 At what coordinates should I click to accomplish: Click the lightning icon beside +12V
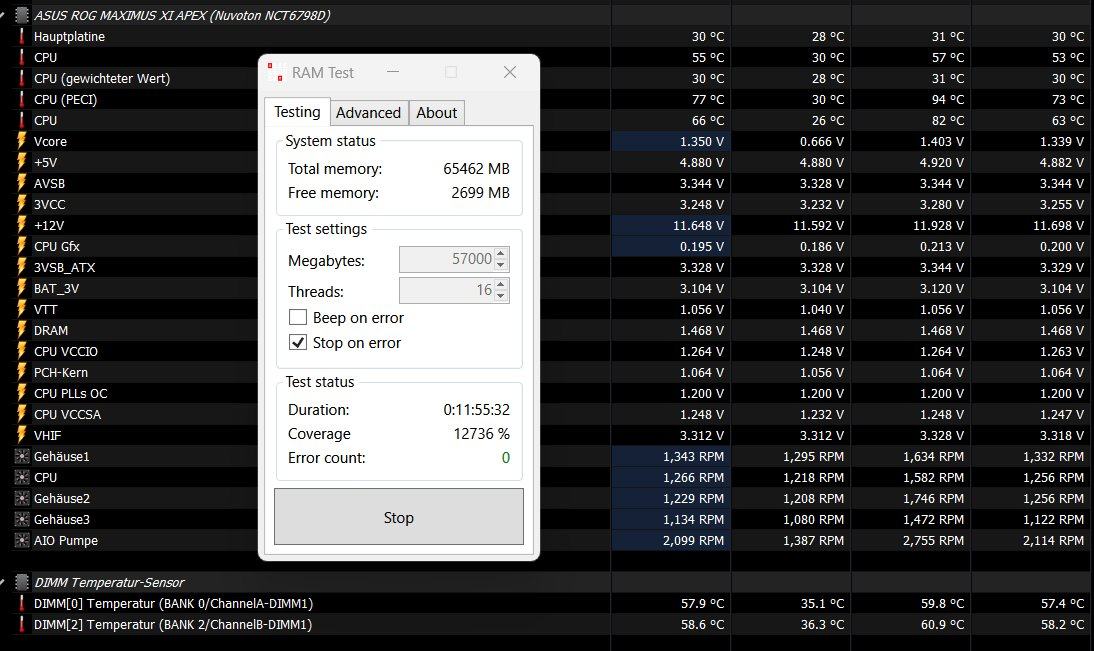(22, 225)
